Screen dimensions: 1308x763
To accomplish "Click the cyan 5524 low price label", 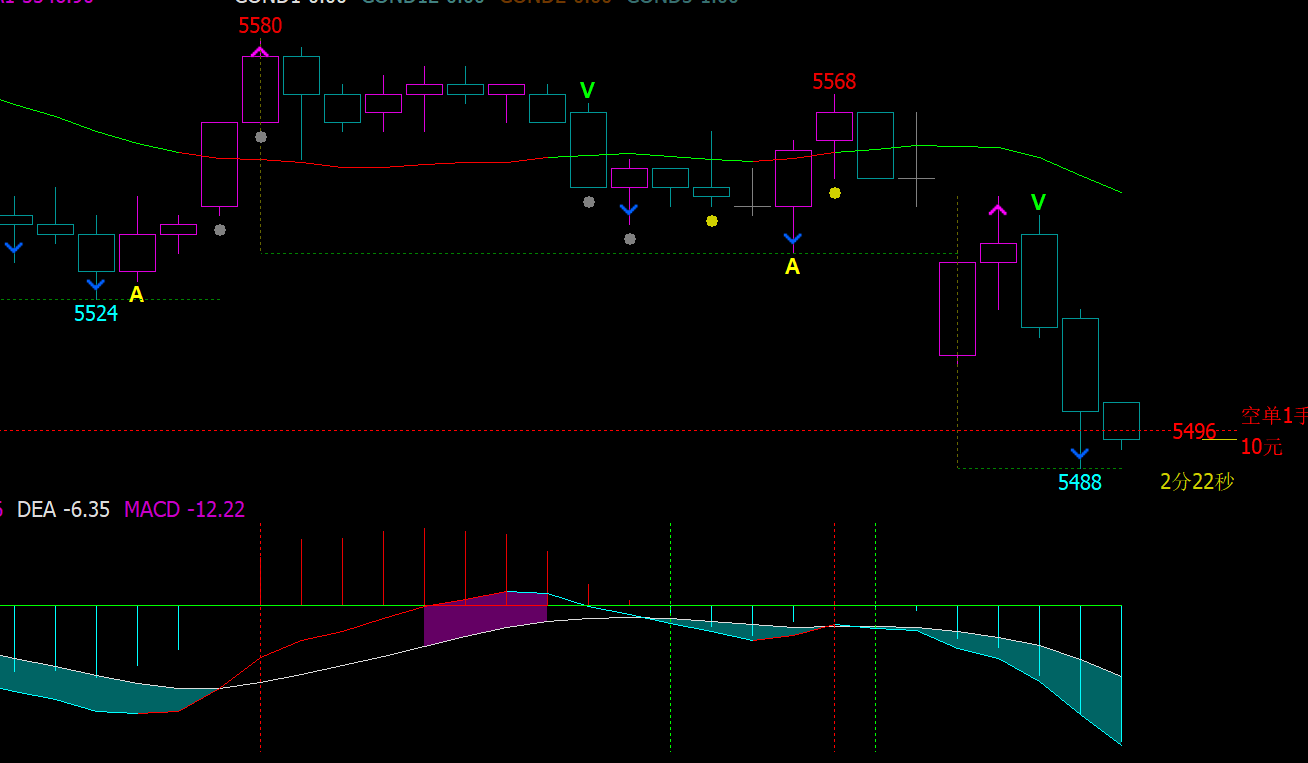I will pos(96,314).
